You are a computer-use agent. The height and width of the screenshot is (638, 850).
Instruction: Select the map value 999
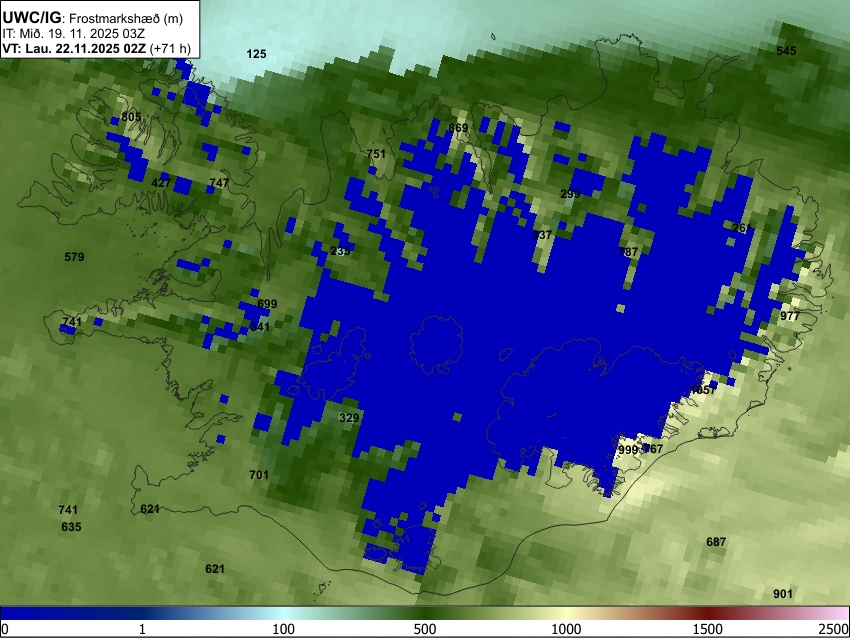[x=628, y=450]
